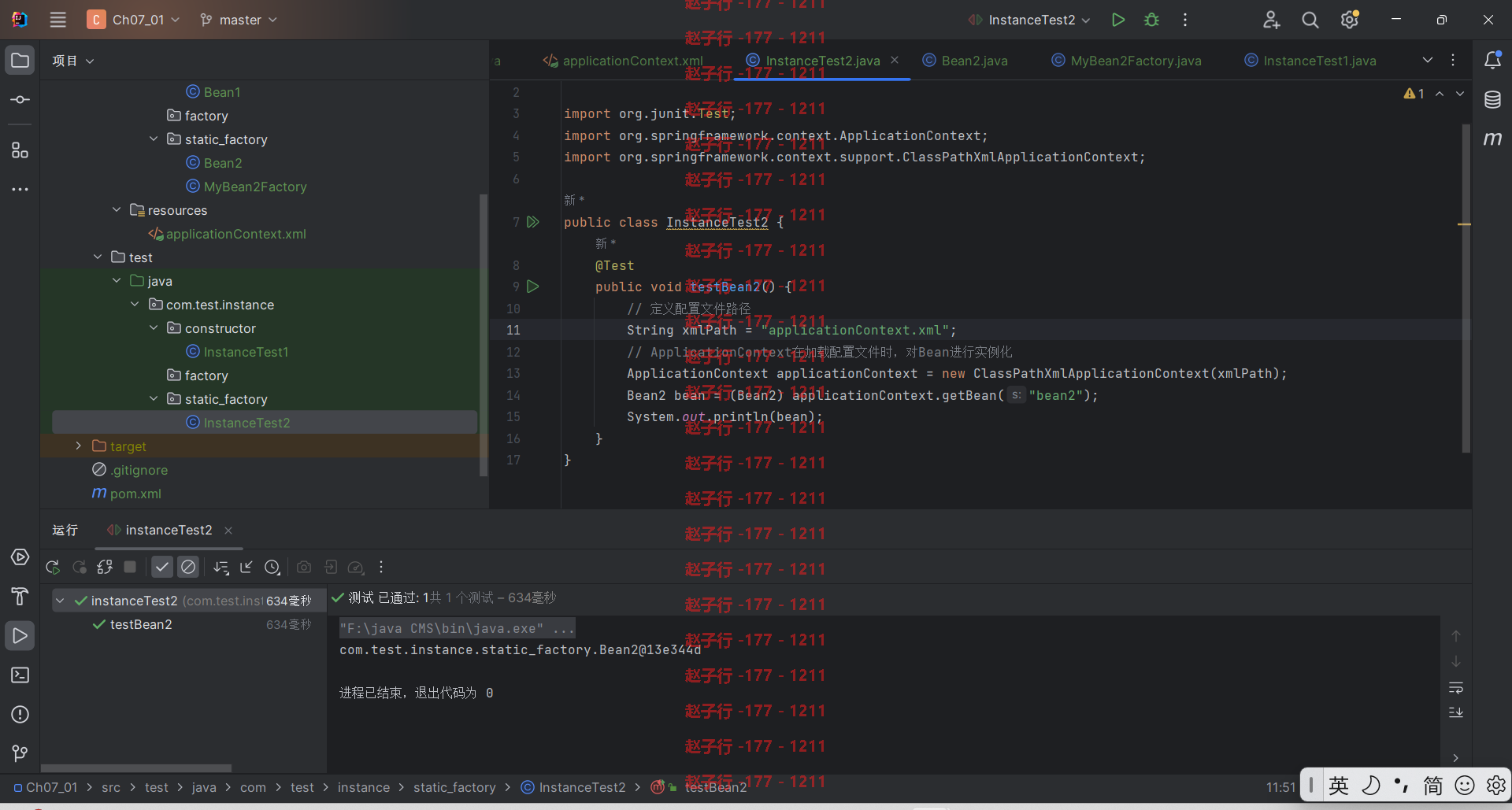Switch to MyBean2Factory.java tab
This screenshot has width=1512, height=810.
tap(1127, 61)
